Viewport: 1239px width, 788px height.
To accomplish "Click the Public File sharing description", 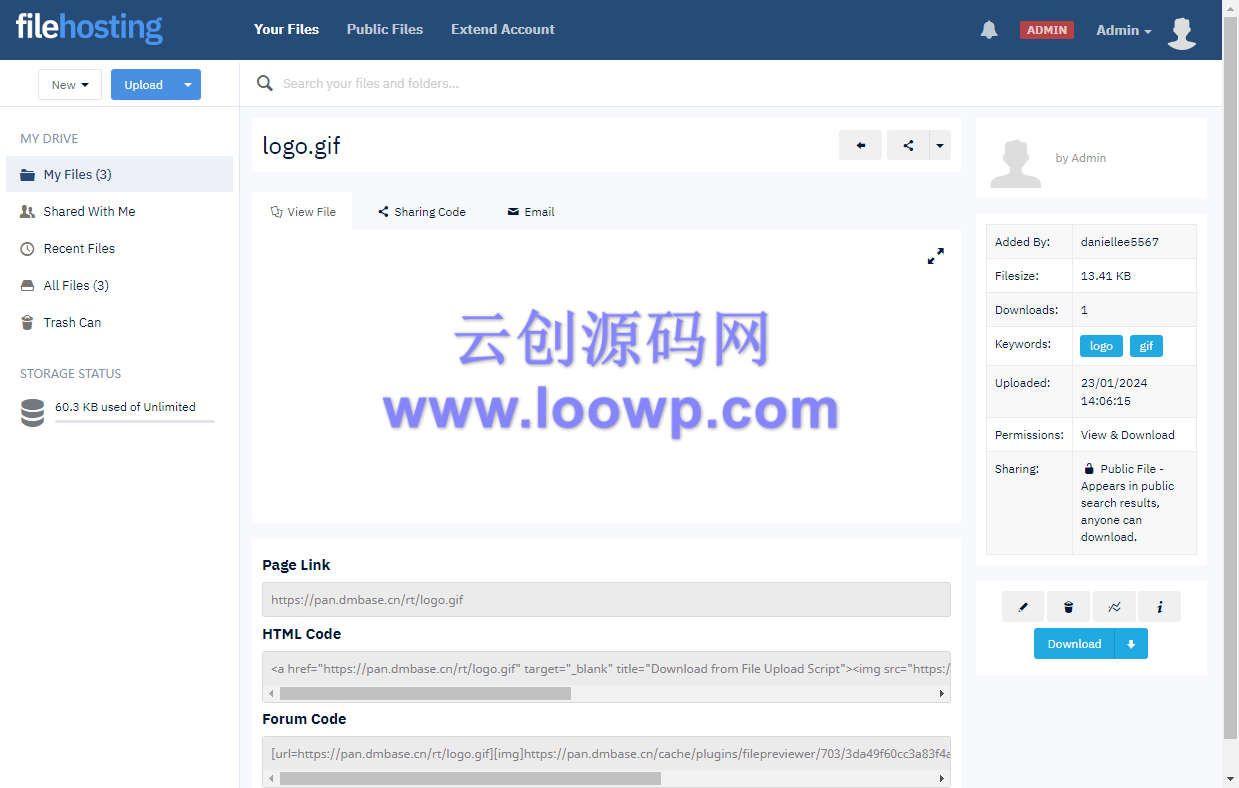I will (x=1128, y=503).
